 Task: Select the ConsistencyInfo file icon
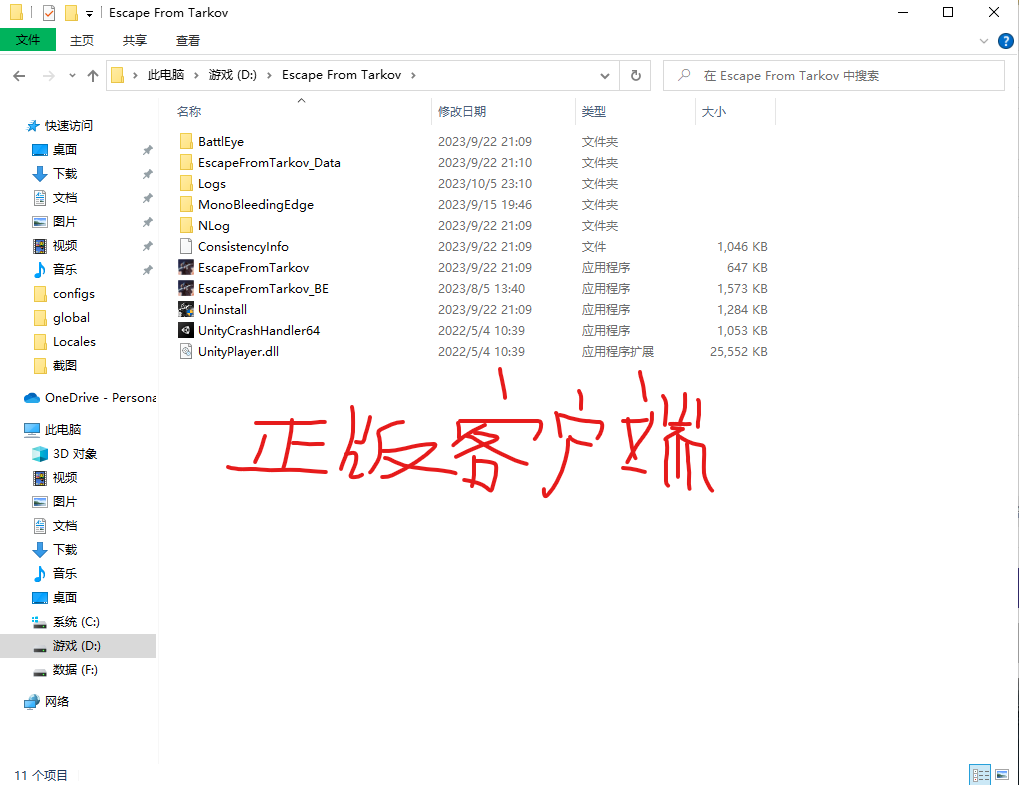point(186,246)
